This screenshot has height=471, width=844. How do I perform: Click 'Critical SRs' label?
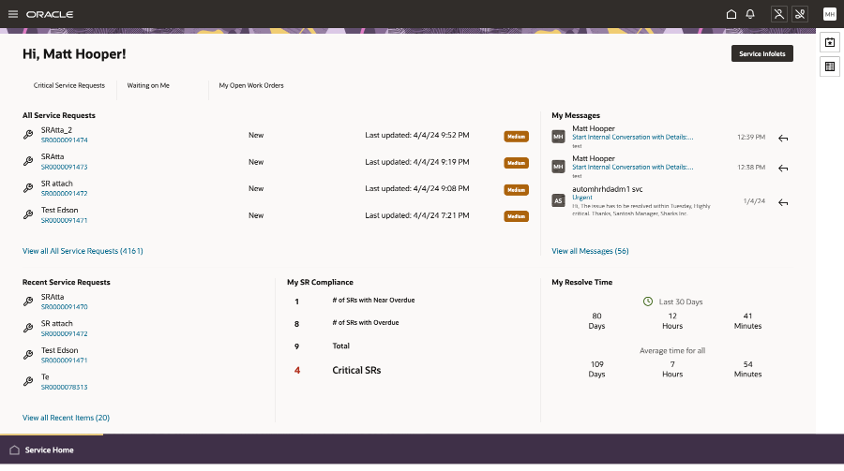[x=356, y=370]
